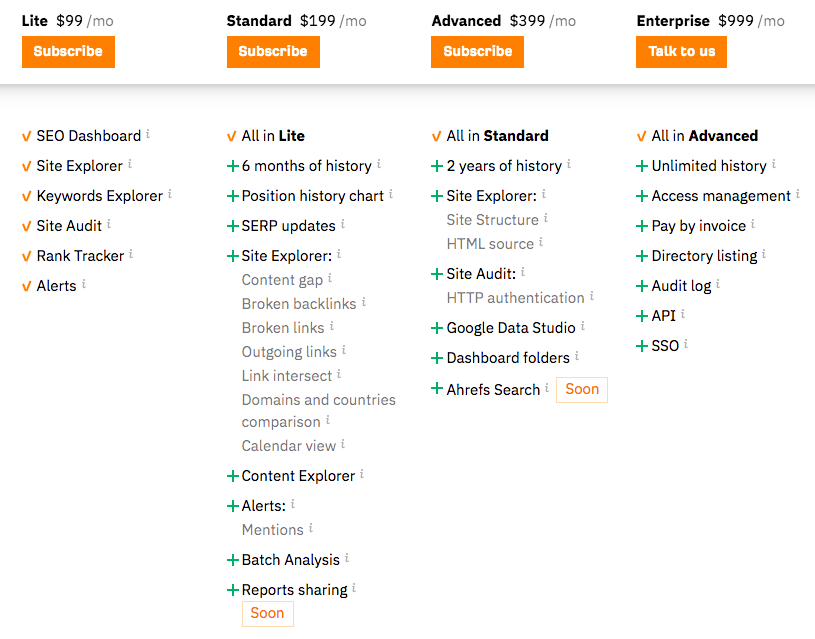Viewport: 815px width, 639px height.
Task: Subscribe to the Standard plan
Action: (x=272, y=51)
